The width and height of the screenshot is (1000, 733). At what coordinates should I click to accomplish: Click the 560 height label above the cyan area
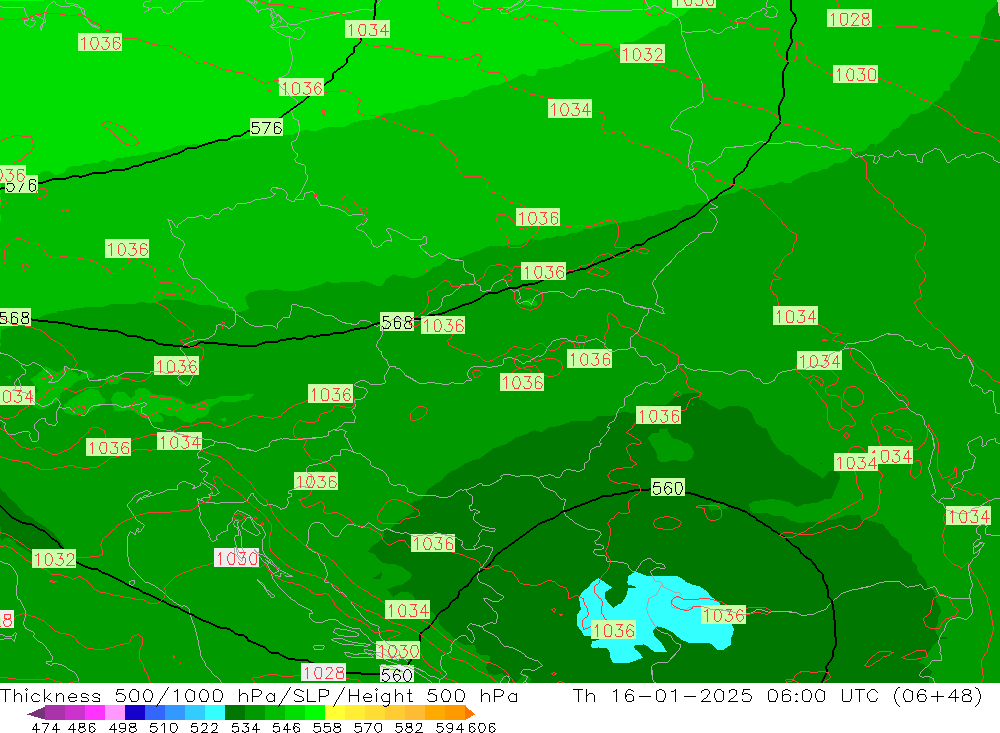pyautogui.click(x=668, y=488)
